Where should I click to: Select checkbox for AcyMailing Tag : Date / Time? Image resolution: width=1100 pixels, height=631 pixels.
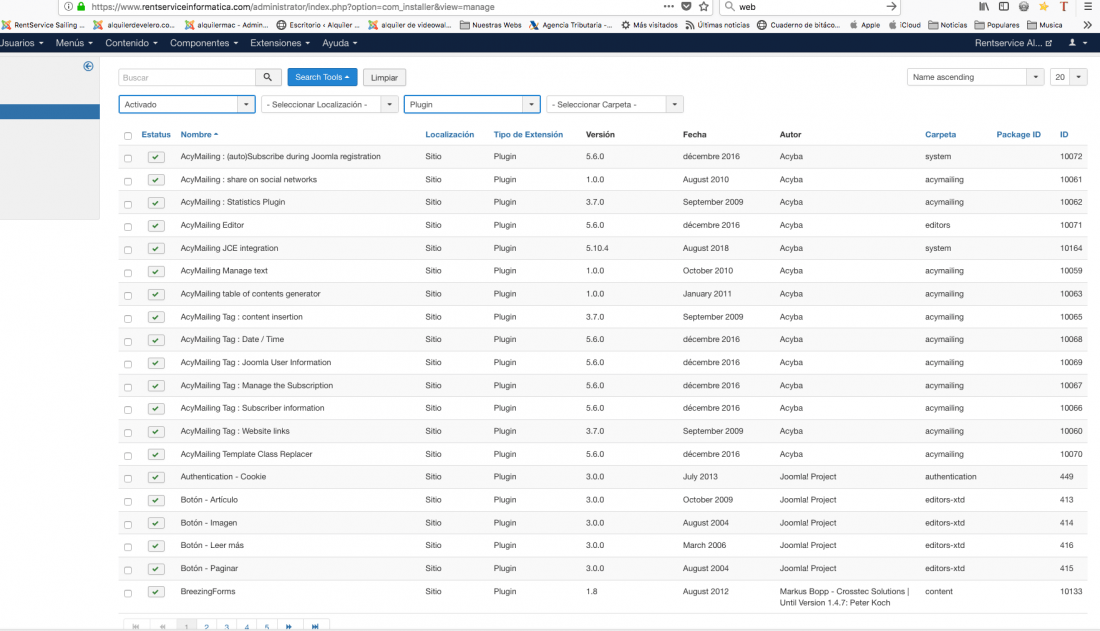pos(128,341)
